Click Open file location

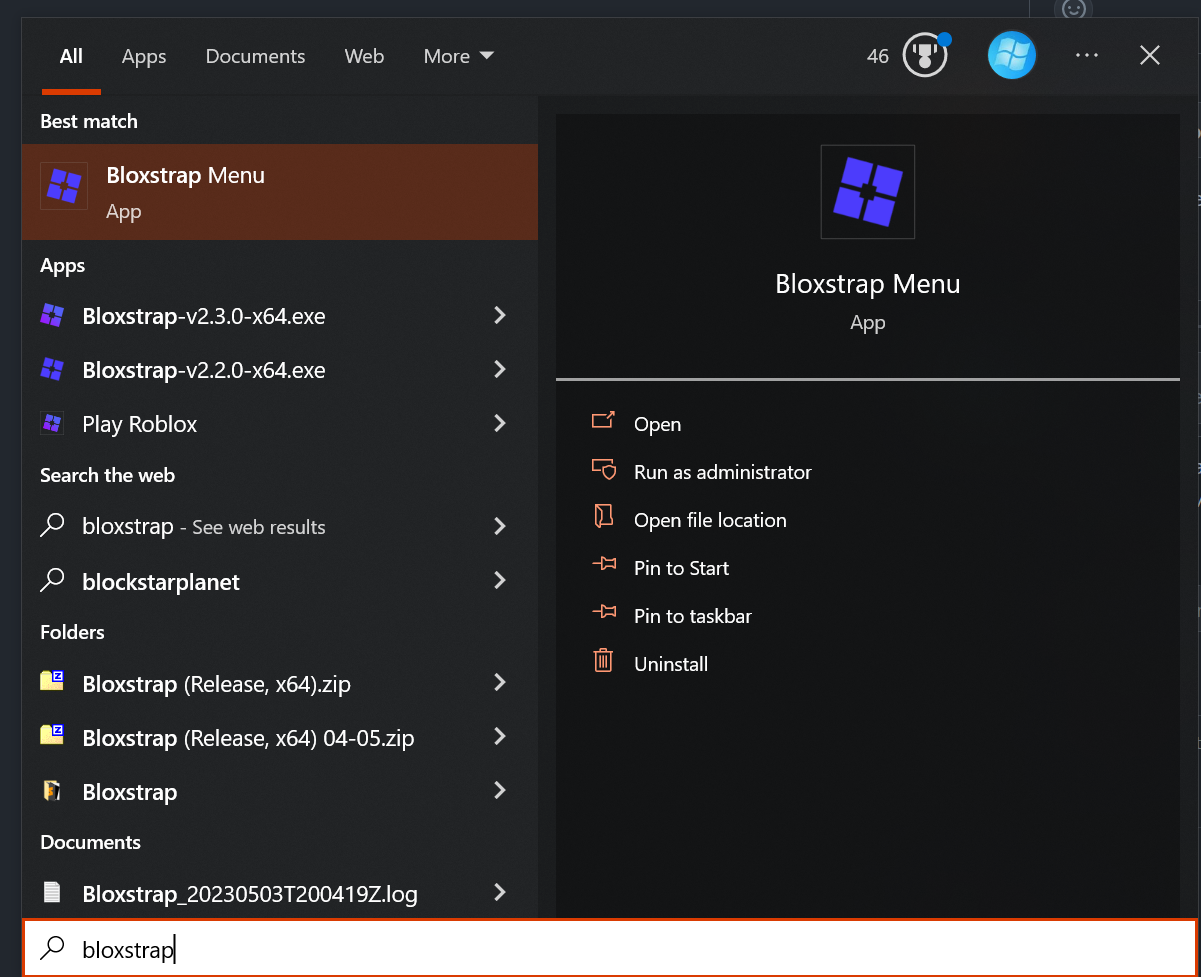710,519
